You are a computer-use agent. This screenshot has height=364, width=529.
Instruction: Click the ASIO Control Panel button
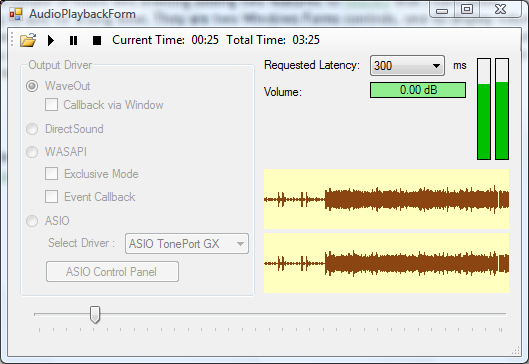[x=112, y=272]
